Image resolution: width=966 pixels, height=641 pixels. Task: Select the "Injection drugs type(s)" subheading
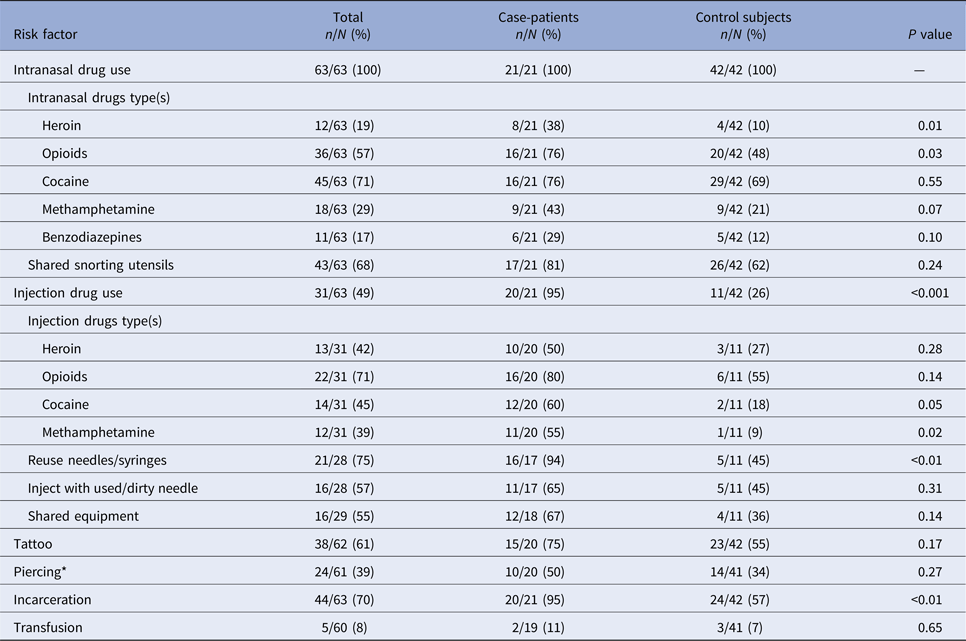click(94, 321)
